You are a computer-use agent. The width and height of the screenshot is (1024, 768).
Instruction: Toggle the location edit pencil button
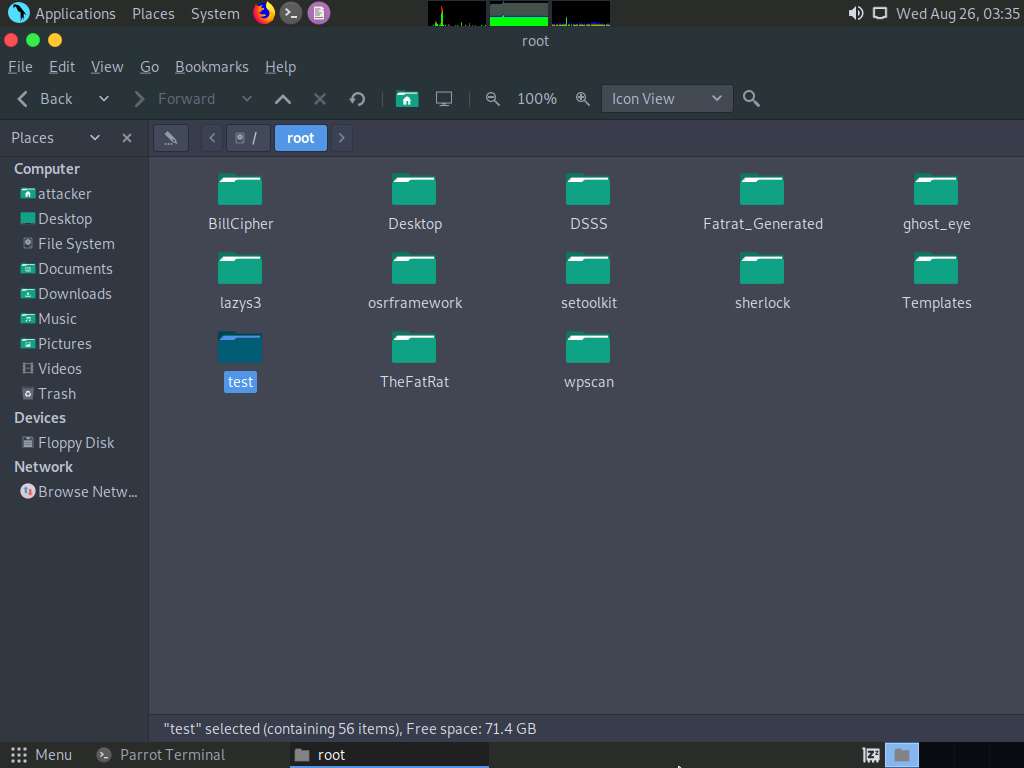click(x=171, y=138)
